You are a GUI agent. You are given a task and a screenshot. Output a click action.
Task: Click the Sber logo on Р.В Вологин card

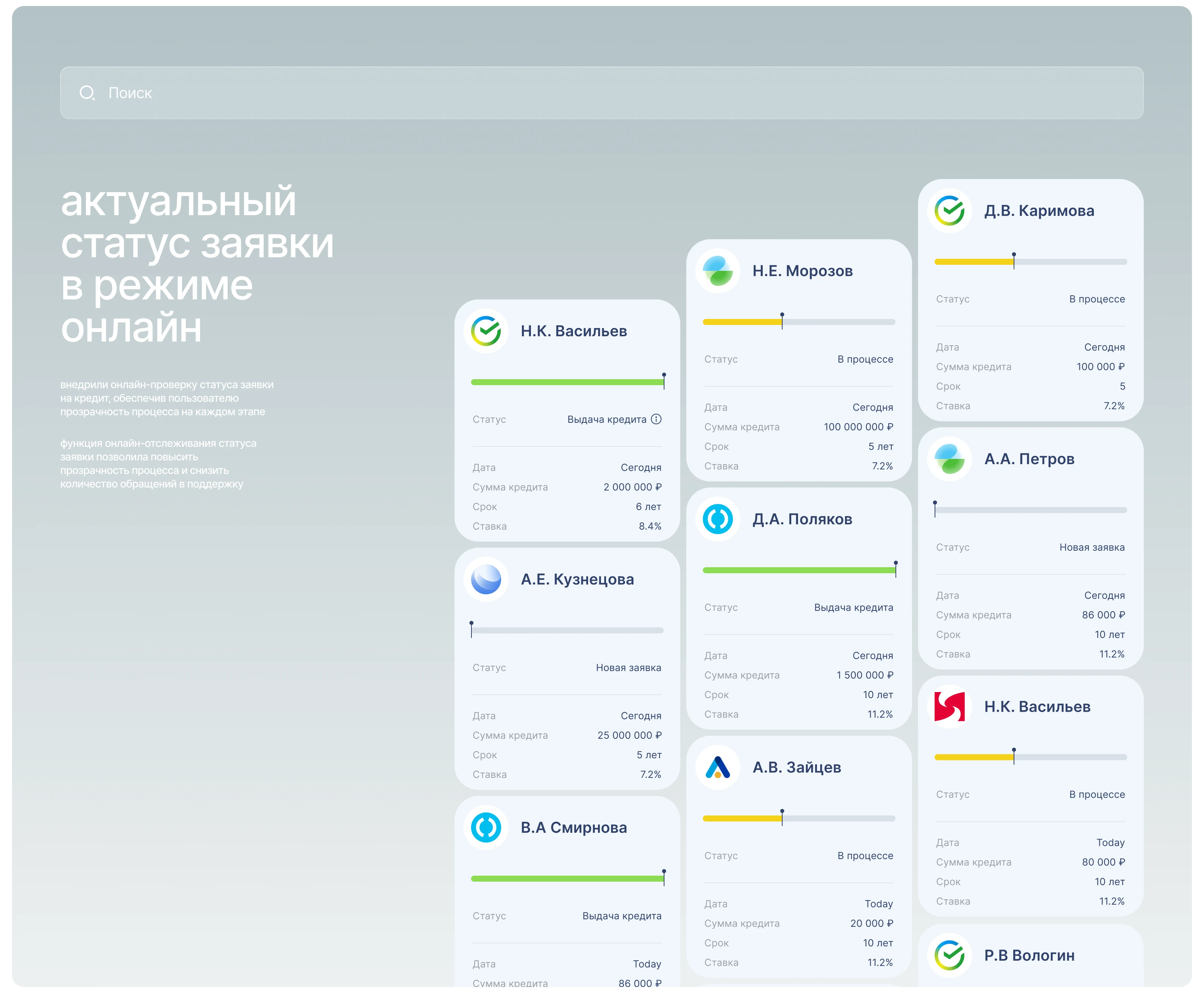pos(949,955)
